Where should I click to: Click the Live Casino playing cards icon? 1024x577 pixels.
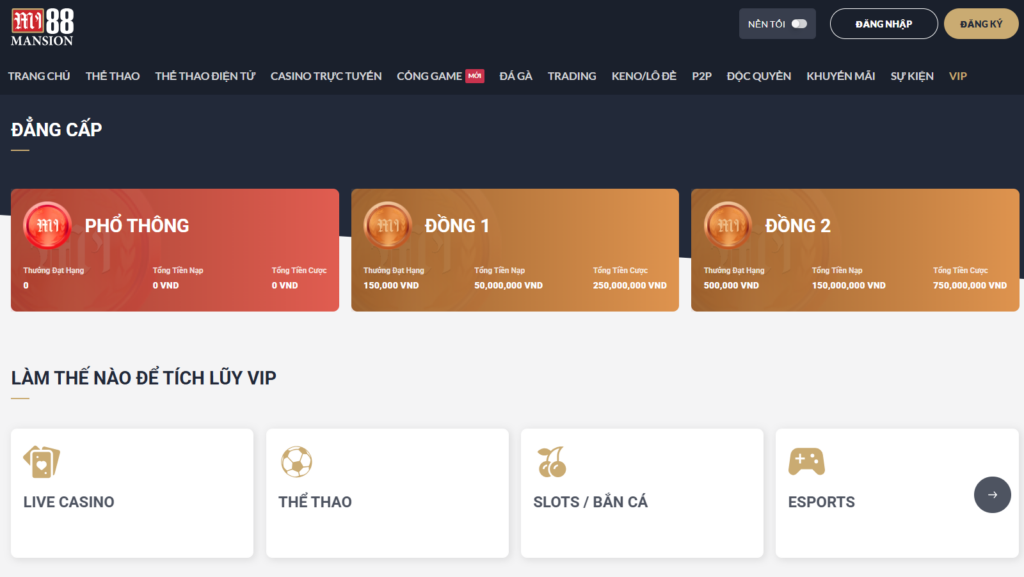coord(41,461)
